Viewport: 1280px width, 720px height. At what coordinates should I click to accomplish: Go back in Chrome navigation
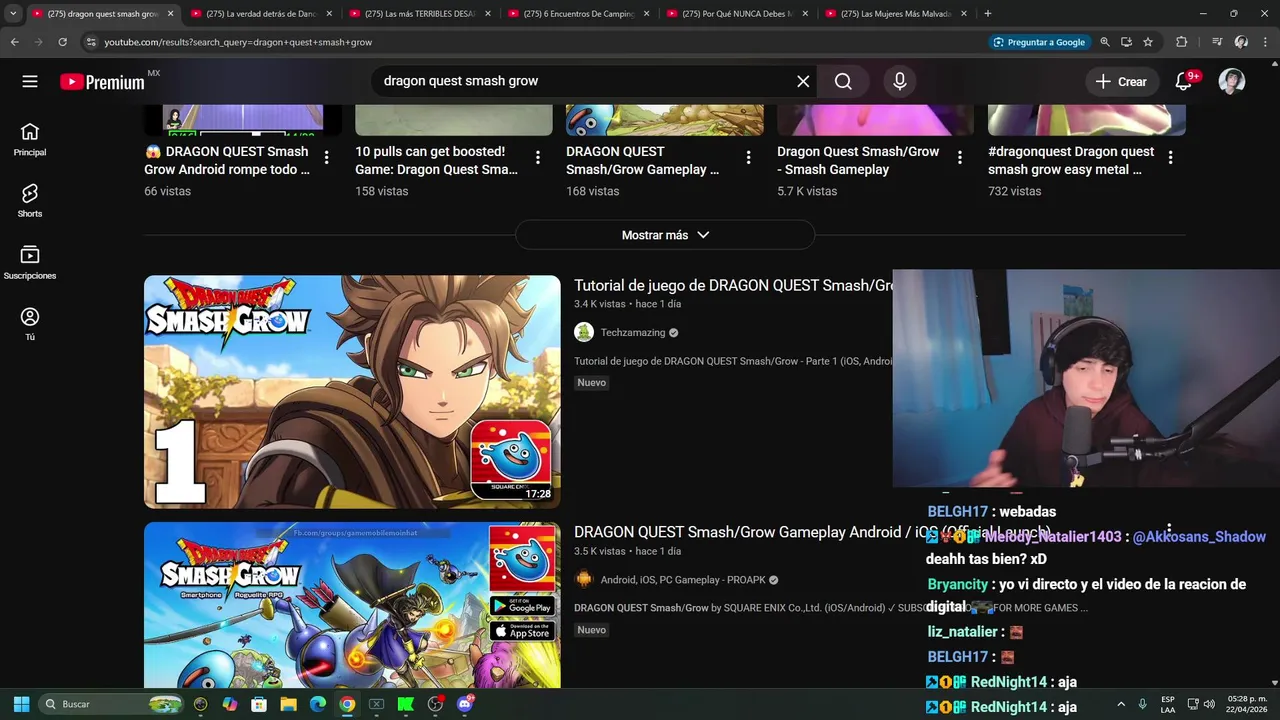14,42
